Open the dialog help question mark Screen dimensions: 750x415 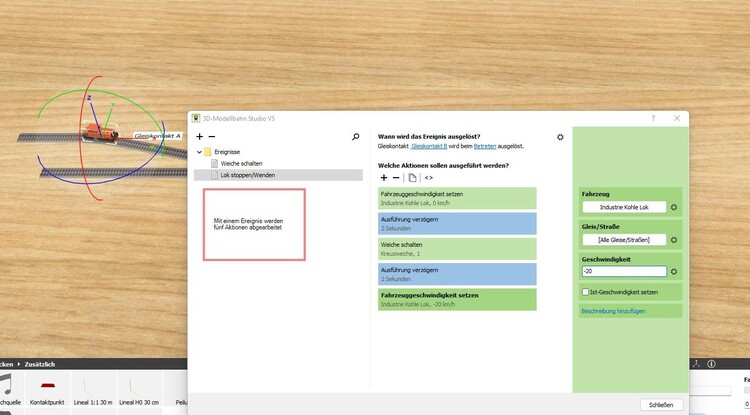coord(653,118)
